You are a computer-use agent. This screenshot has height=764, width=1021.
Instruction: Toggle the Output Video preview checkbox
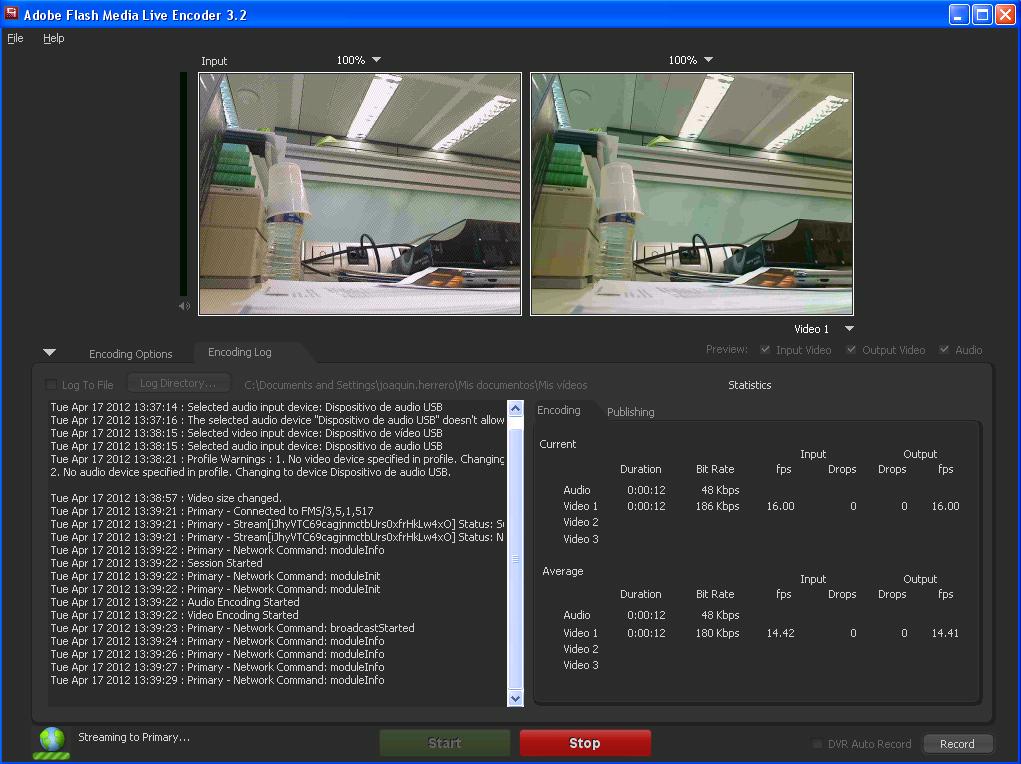[851, 350]
